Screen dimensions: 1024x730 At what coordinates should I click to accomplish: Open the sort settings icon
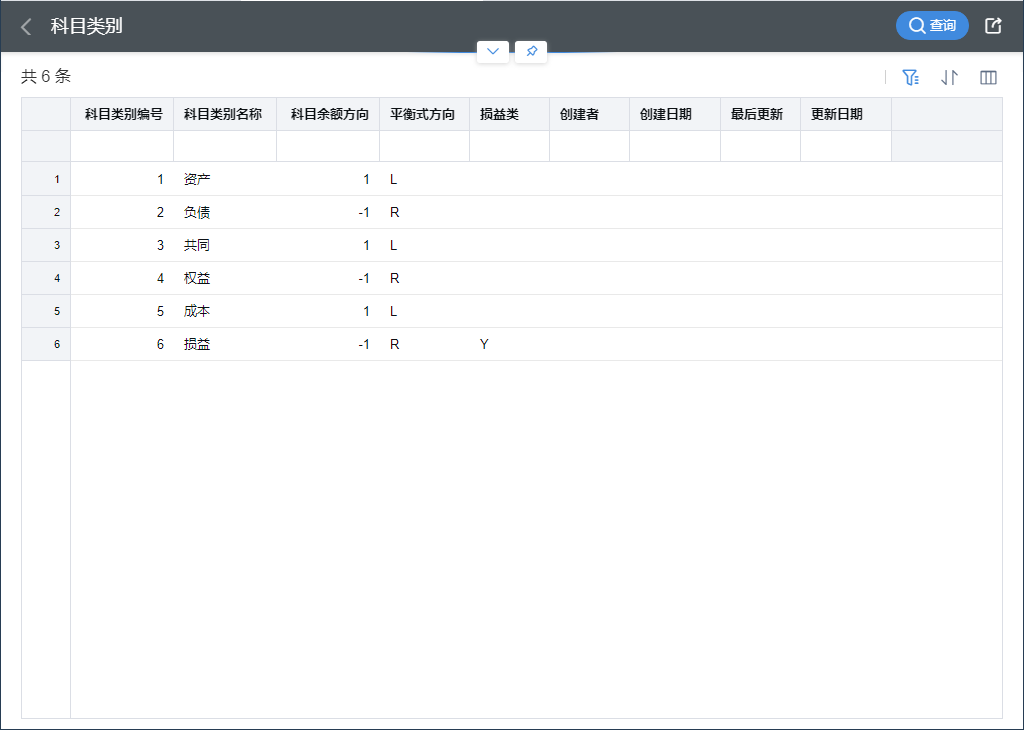[950, 78]
